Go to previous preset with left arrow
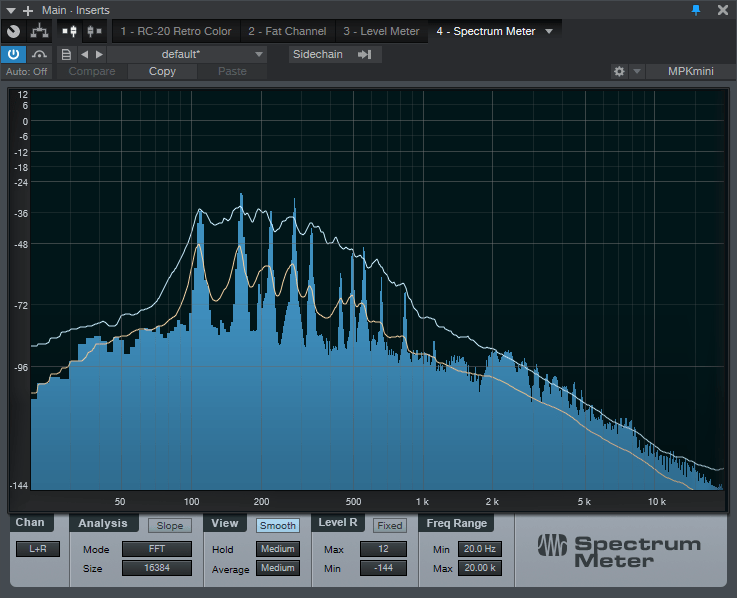The height and width of the screenshot is (598, 737). 84,54
